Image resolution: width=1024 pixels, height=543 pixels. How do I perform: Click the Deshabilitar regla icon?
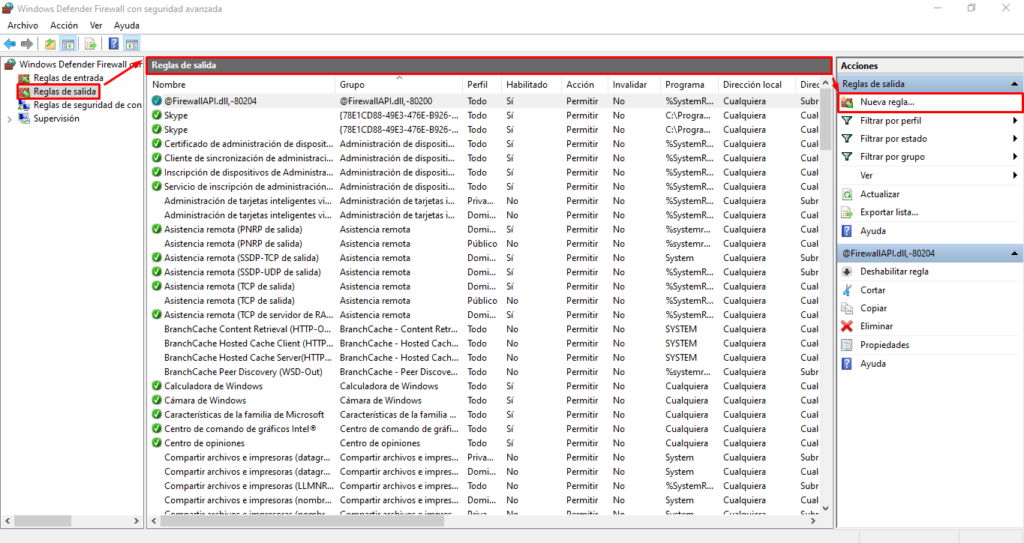click(847, 271)
